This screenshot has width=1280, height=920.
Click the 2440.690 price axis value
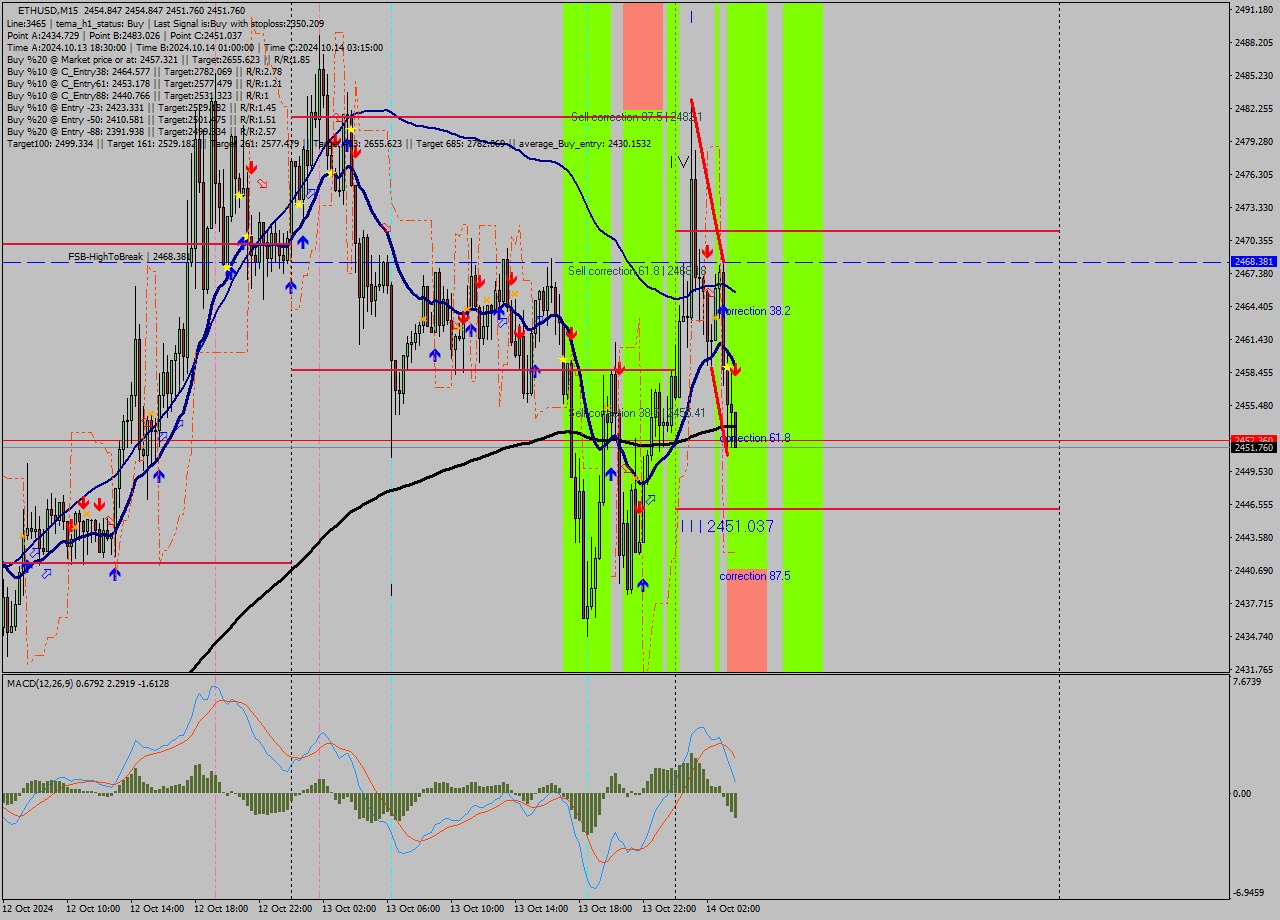(x=1253, y=570)
